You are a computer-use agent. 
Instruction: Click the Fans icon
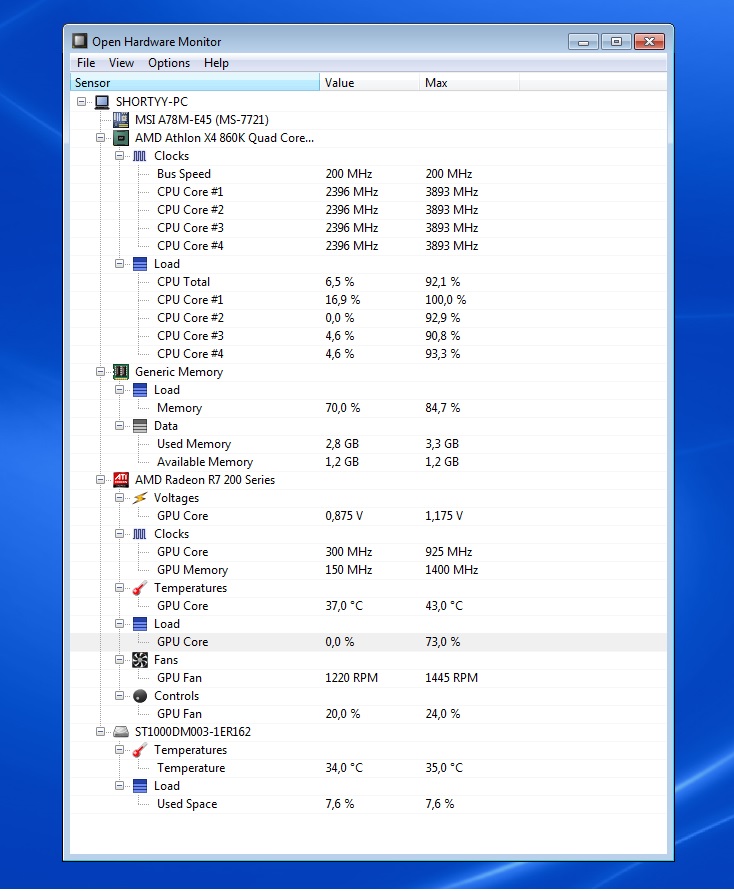pos(140,660)
